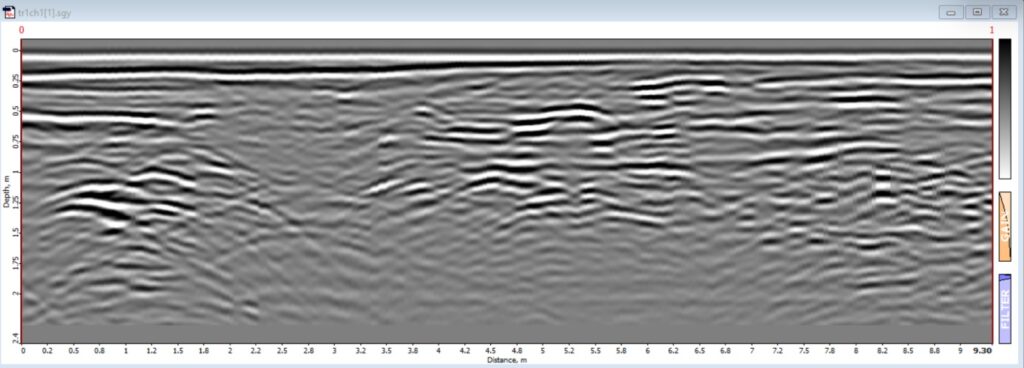Open the orange GAIN panel
Image resolution: width=1024 pixels, height=368 pixels.
1005,226
